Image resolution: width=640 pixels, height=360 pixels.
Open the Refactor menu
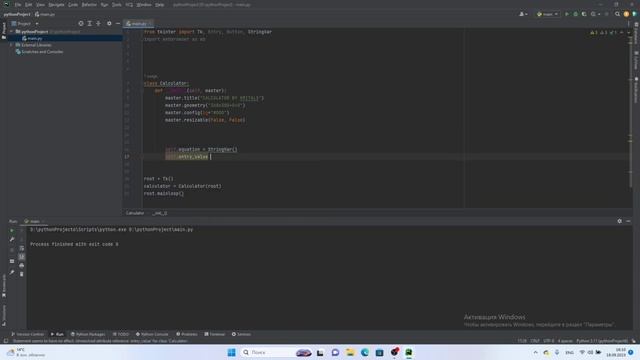(89, 5)
